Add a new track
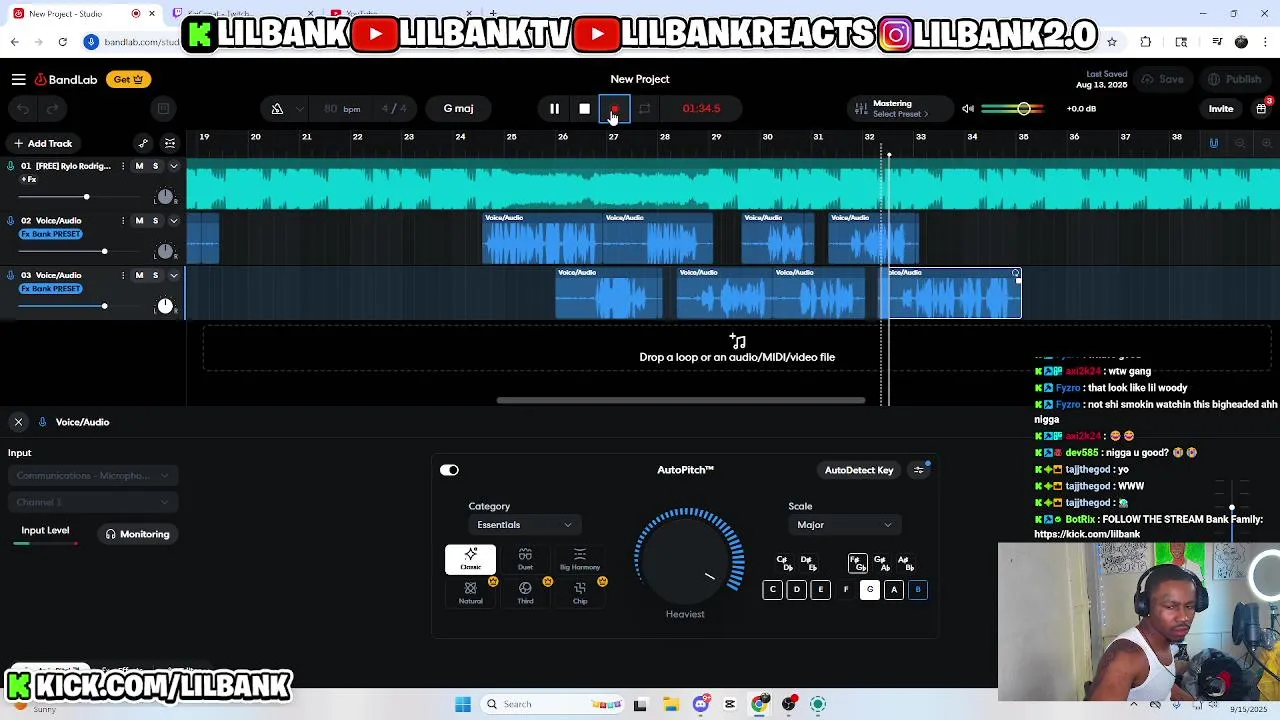This screenshot has width=1280, height=720. [42, 143]
